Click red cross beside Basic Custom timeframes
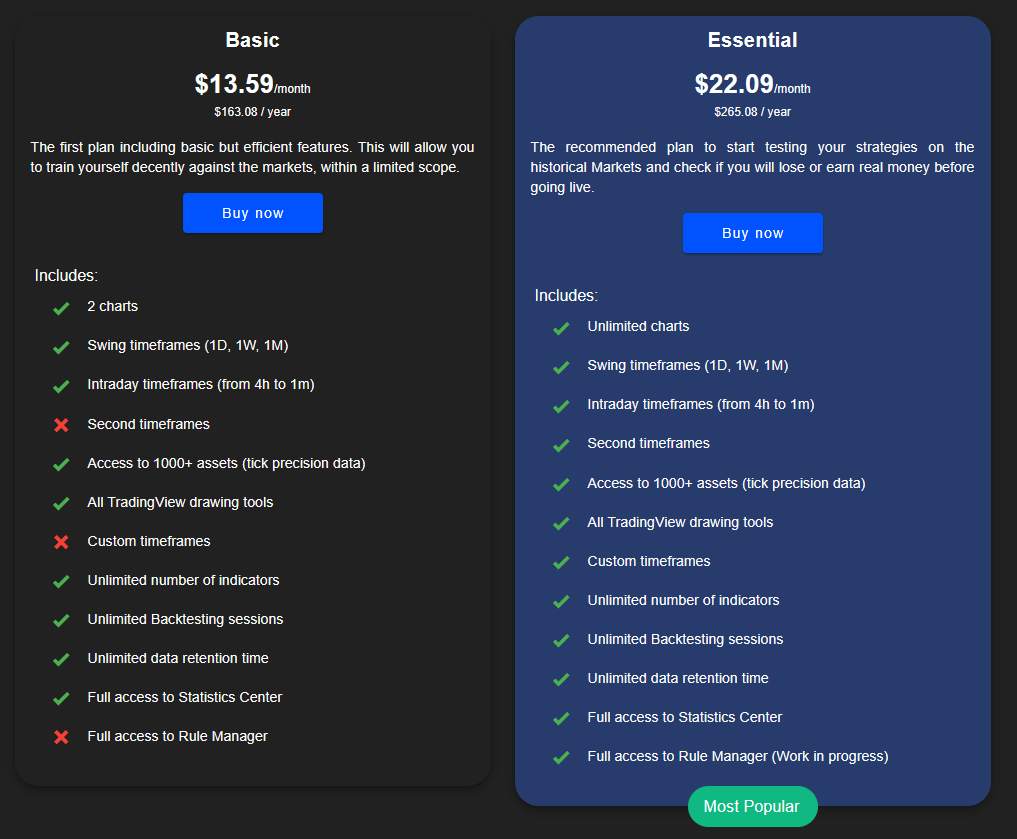1017x839 pixels. (x=61, y=542)
